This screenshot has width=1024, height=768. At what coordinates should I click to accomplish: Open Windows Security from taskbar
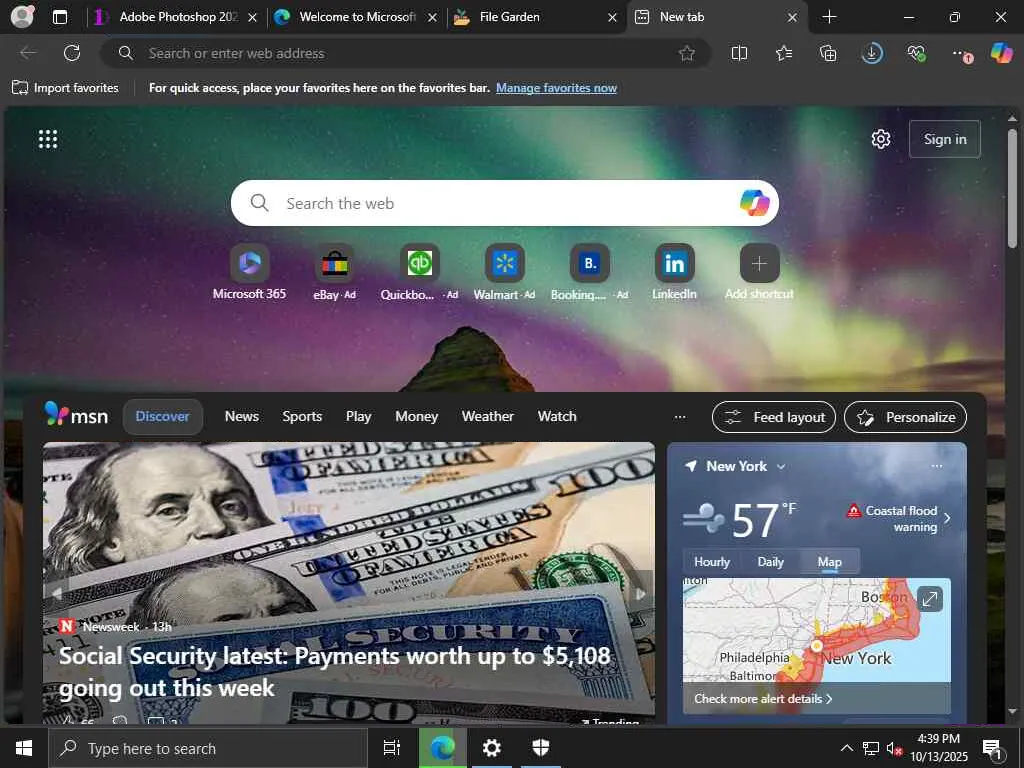tap(541, 748)
